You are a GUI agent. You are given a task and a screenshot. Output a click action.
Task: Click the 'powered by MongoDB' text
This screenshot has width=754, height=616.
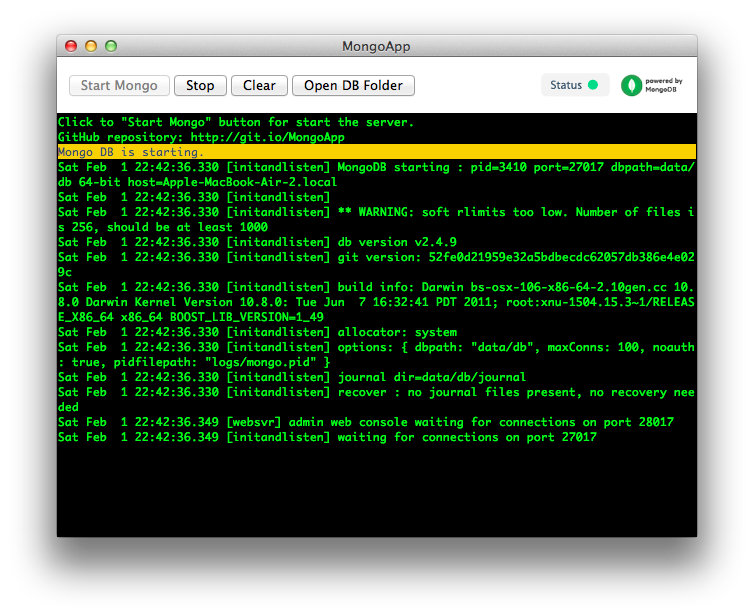coord(664,85)
